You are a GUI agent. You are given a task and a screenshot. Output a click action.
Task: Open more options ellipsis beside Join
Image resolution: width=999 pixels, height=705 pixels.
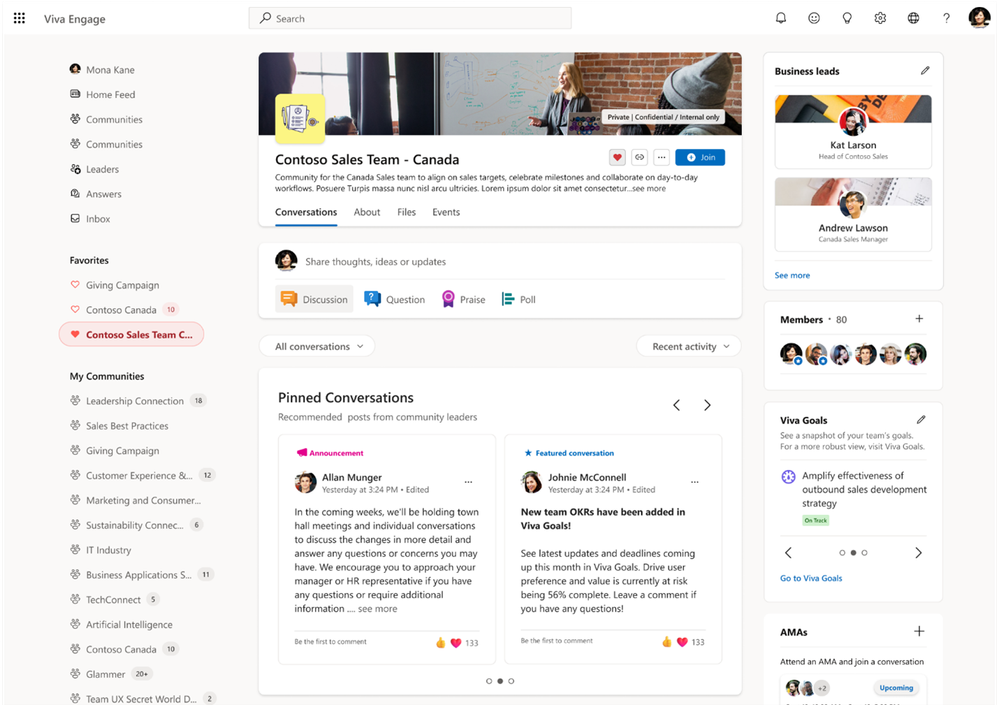click(661, 157)
